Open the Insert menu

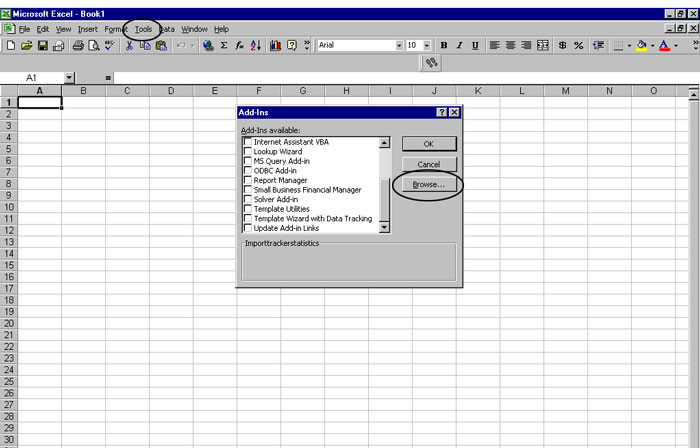(x=88, y=29)
